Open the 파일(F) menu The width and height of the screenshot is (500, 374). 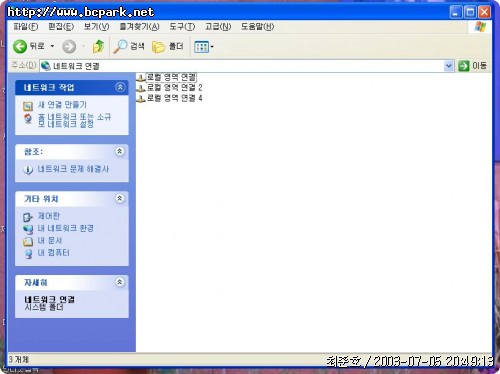click(26, 26)
